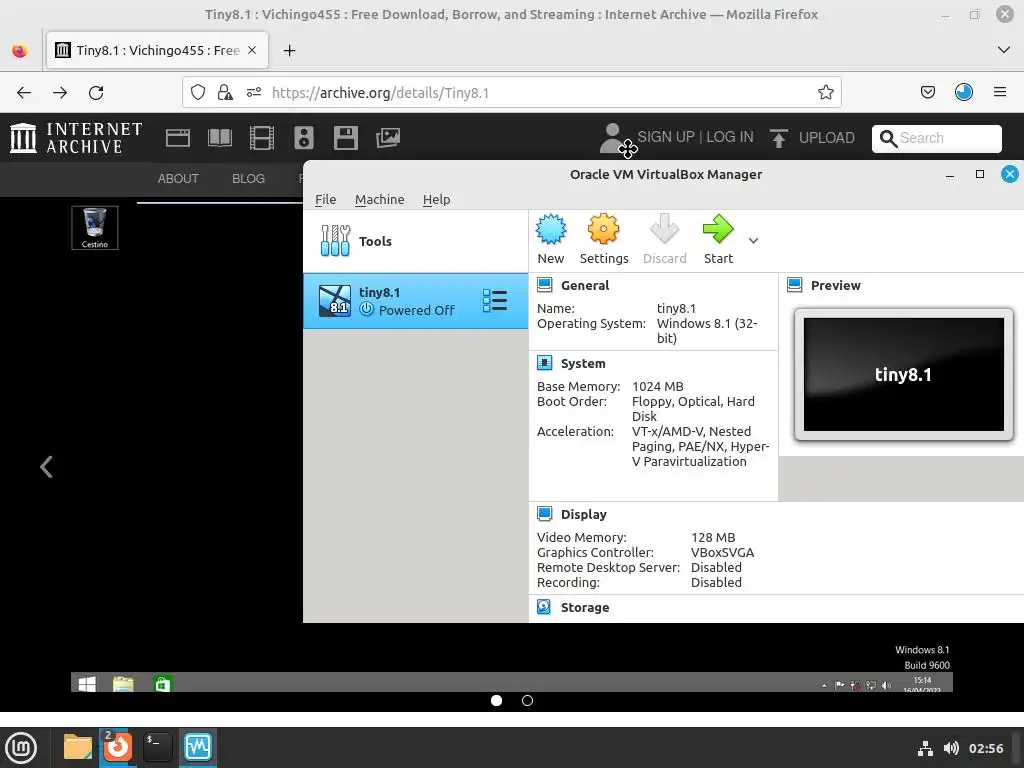
Task: Open the File menu in VirtualBox
Action: coord(325,200)
